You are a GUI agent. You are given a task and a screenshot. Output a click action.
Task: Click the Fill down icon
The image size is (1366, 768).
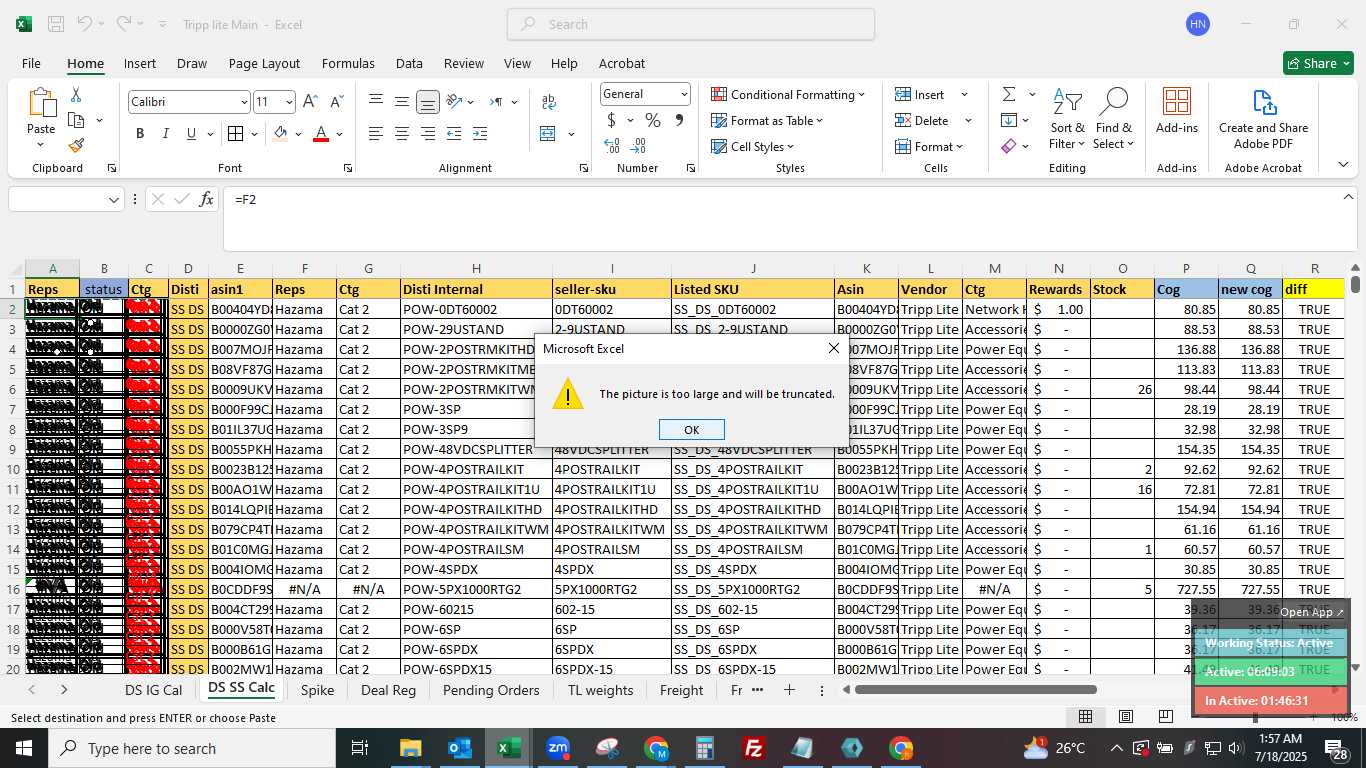click(1008, 120)
